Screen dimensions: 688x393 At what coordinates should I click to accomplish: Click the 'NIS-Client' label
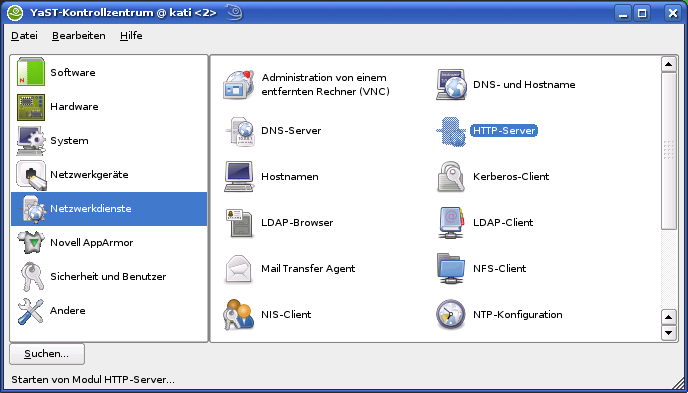tap(286, 314)
